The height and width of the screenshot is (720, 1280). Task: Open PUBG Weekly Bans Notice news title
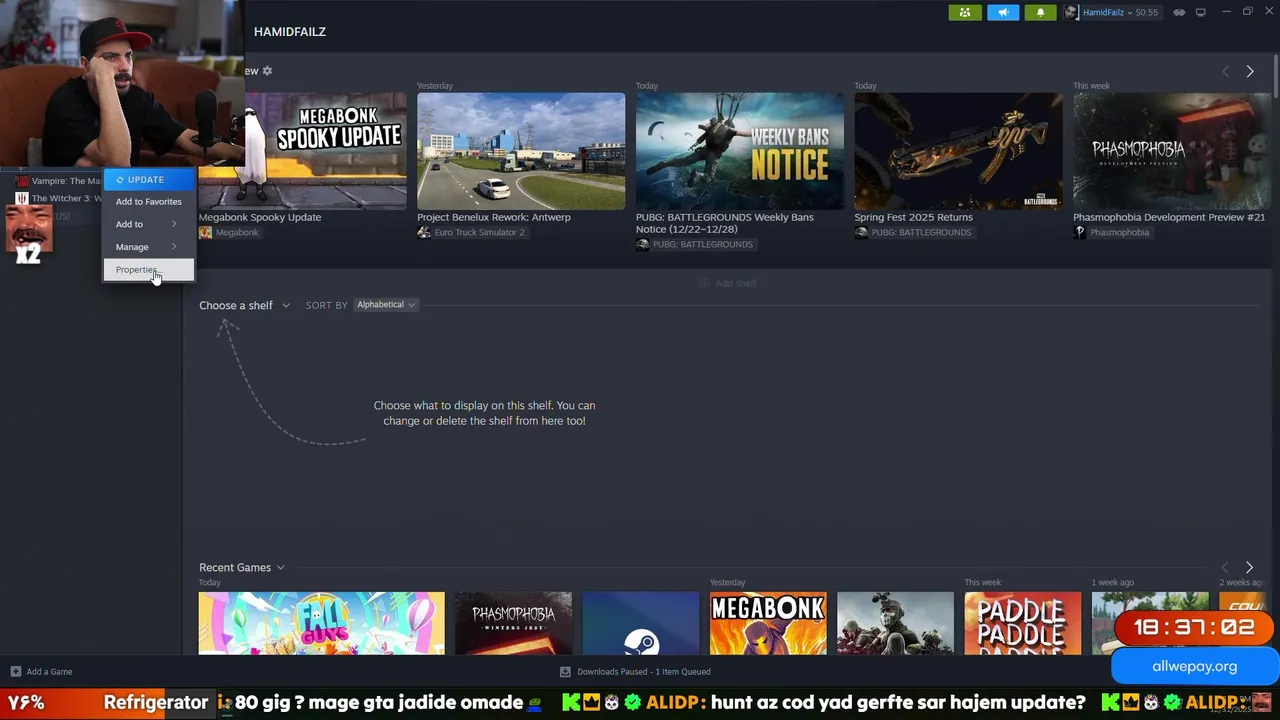click(725, 223)
